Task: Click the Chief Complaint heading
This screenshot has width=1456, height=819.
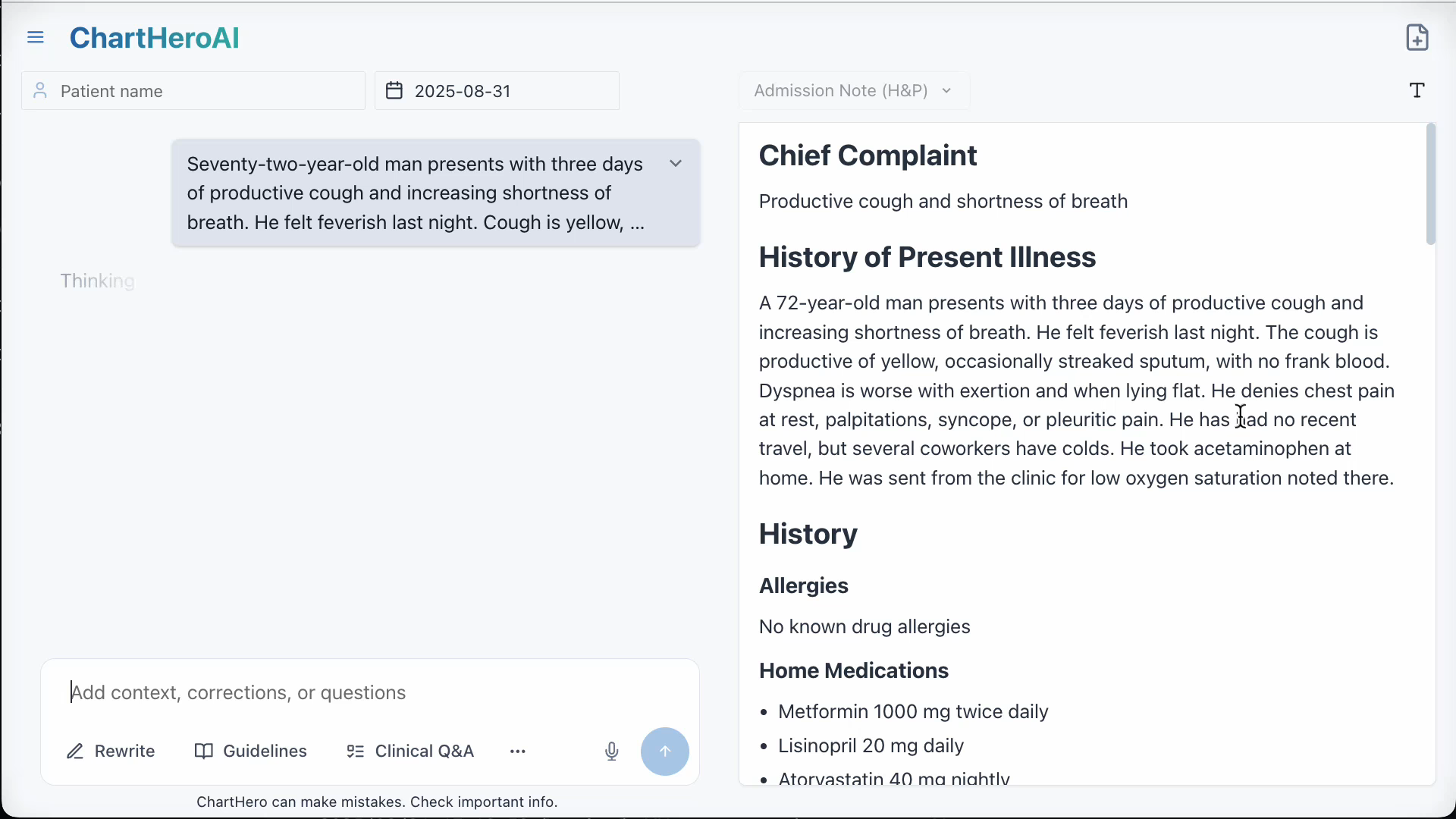Action: [x=868, y=155]
